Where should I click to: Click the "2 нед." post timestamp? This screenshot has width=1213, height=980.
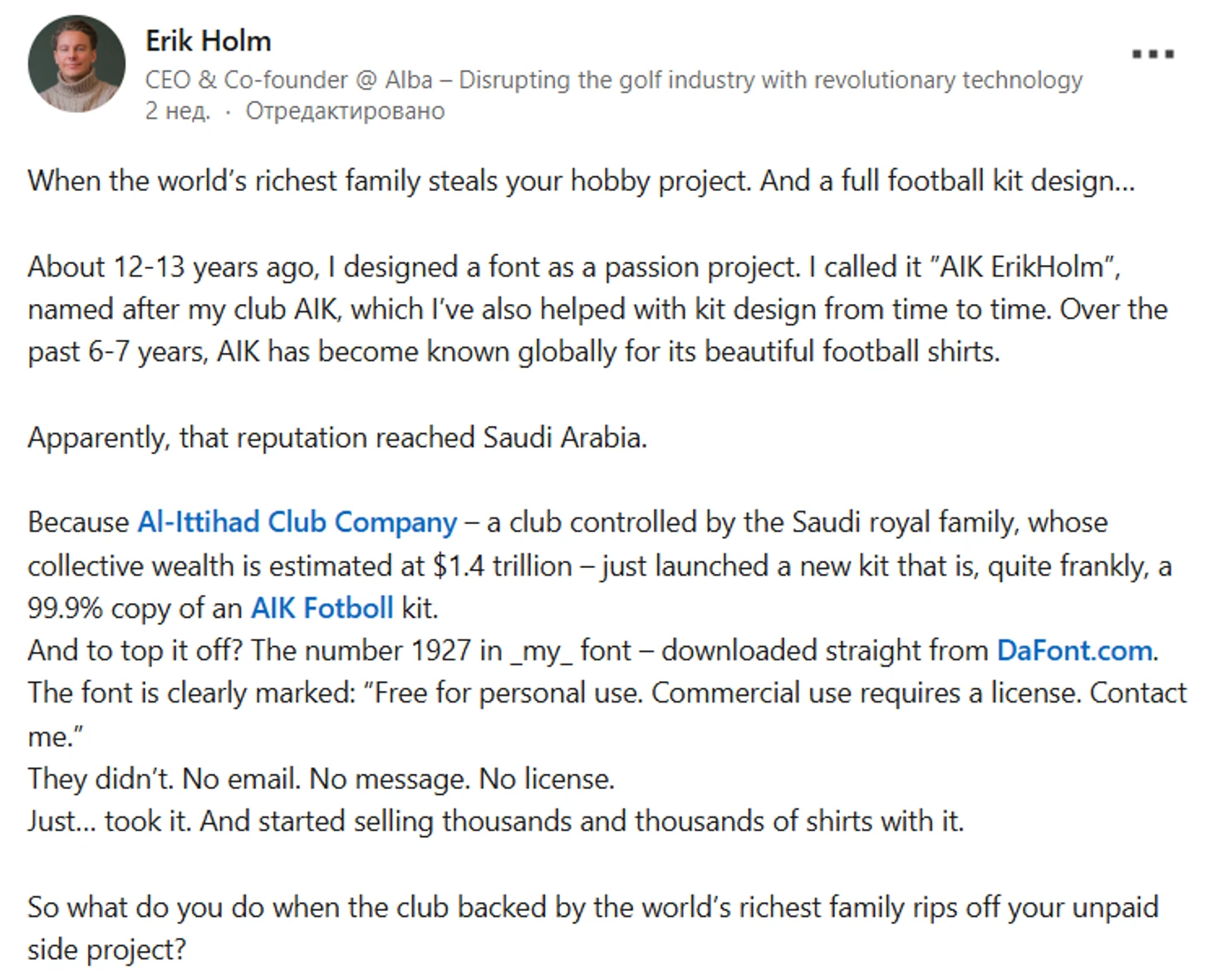point(178,110)
